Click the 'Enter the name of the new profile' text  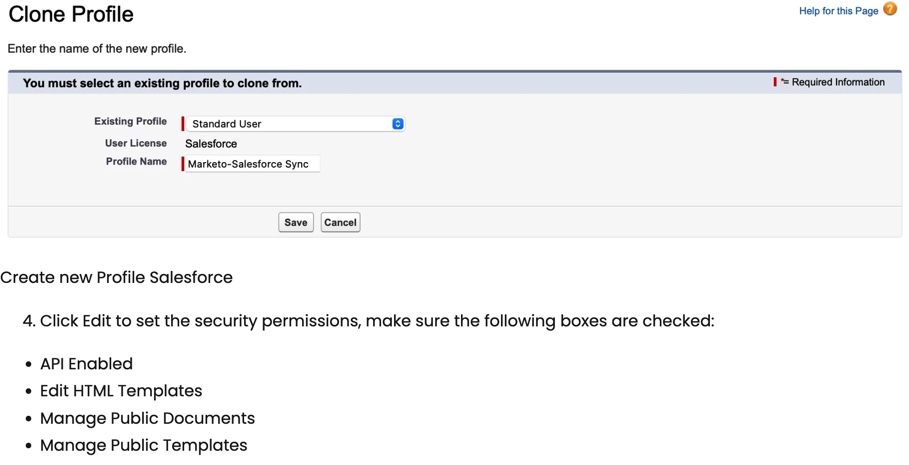(97, 49)
